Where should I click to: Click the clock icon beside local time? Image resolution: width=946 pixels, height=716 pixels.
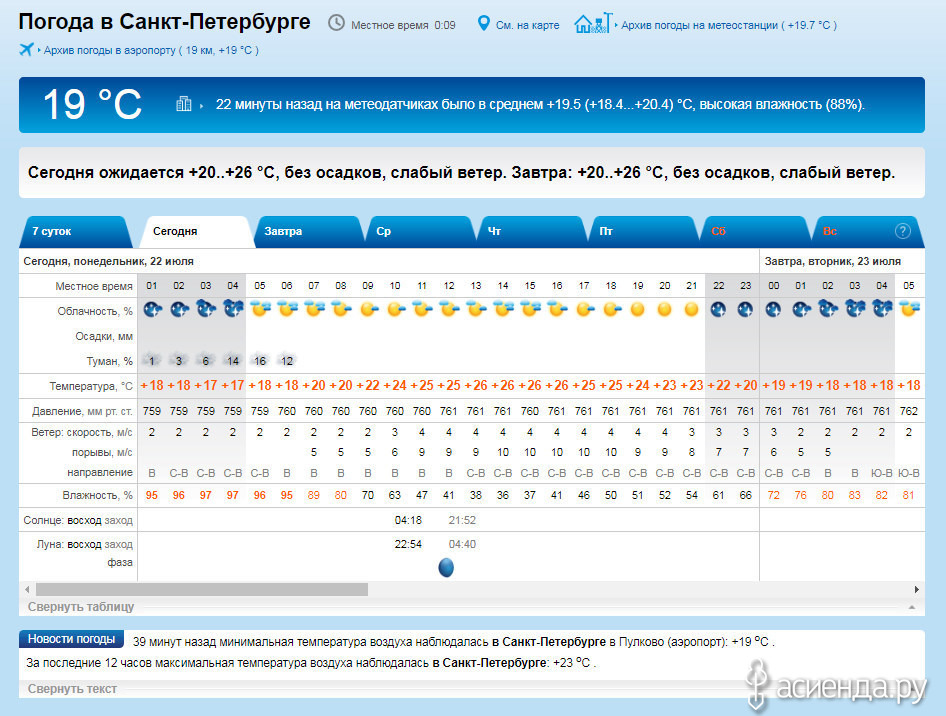click(x=336, y=24)
